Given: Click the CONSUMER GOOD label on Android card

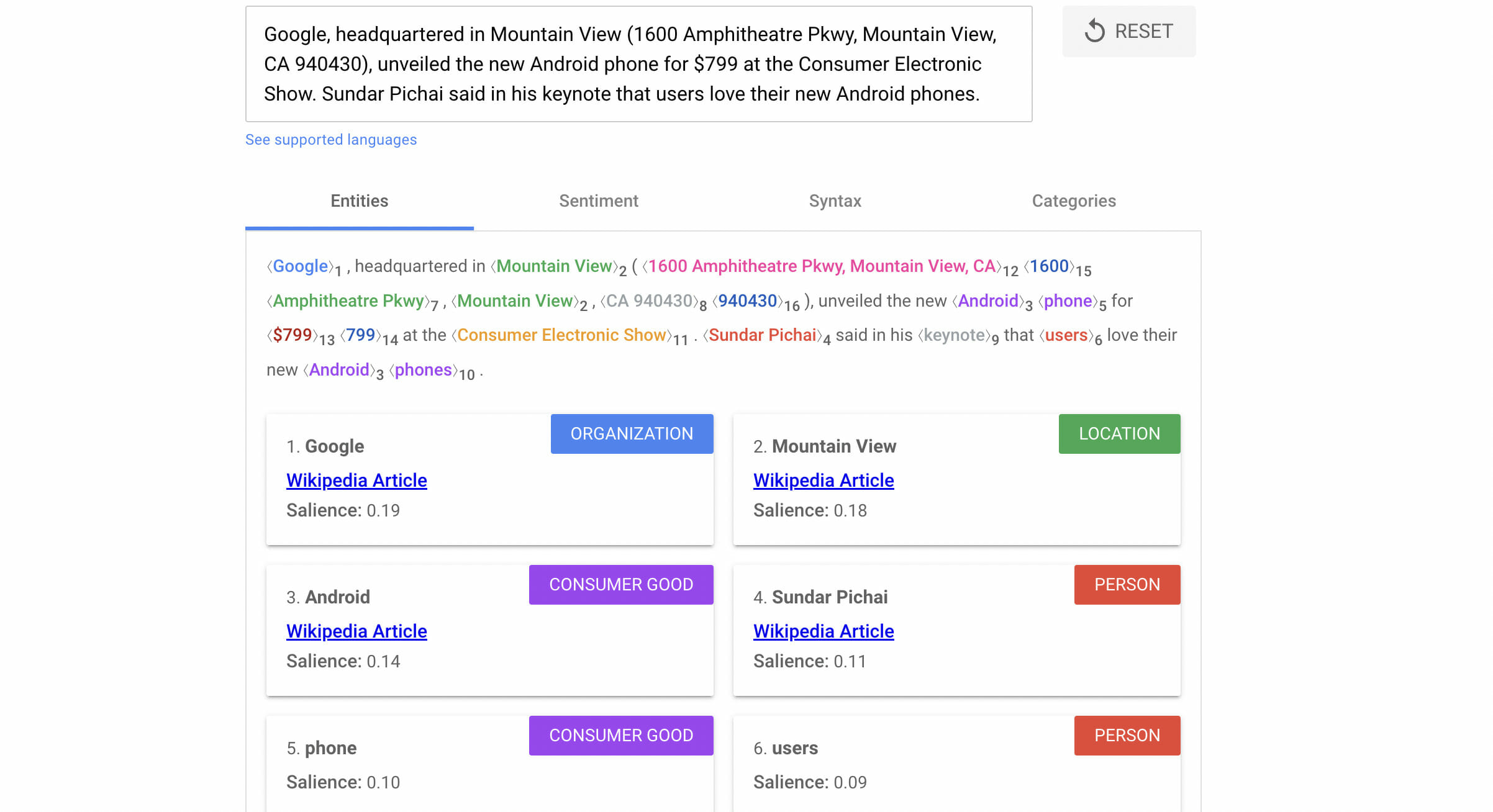Looking at the screenshot, I should (x=621, y=585).
